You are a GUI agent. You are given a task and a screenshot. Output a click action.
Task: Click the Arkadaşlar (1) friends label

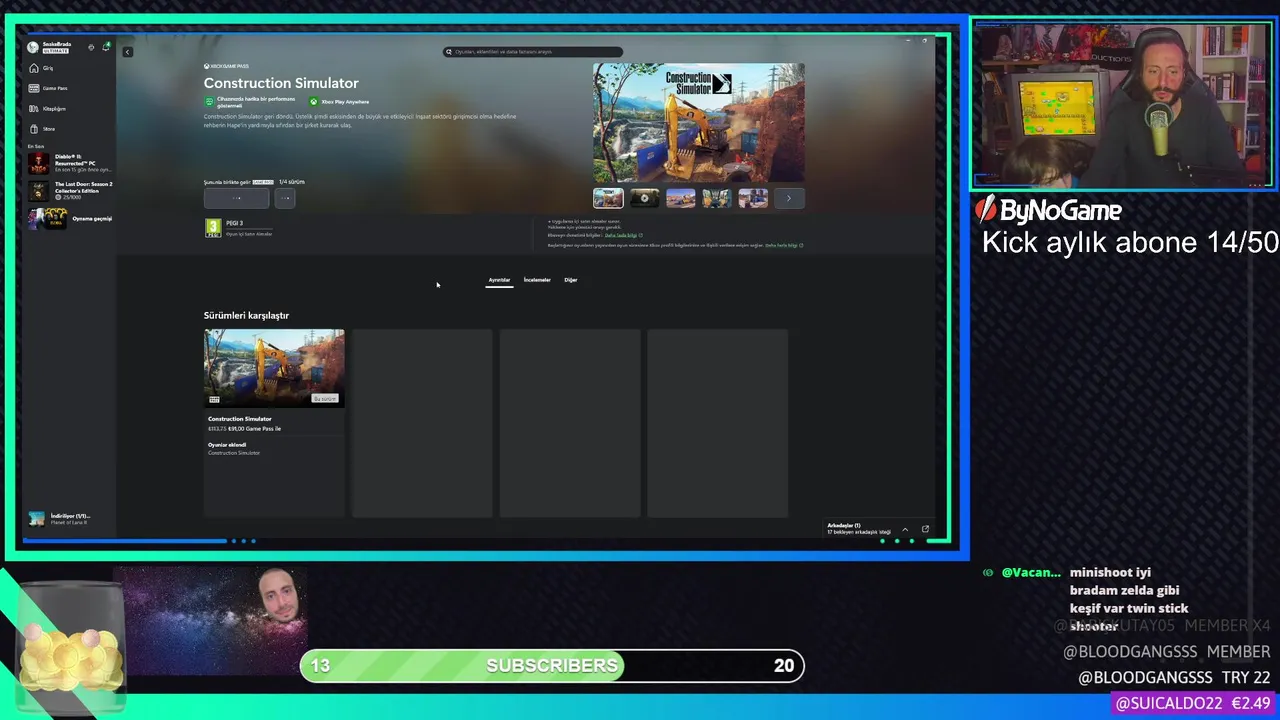pyautogui.click(x=844, y=525)
